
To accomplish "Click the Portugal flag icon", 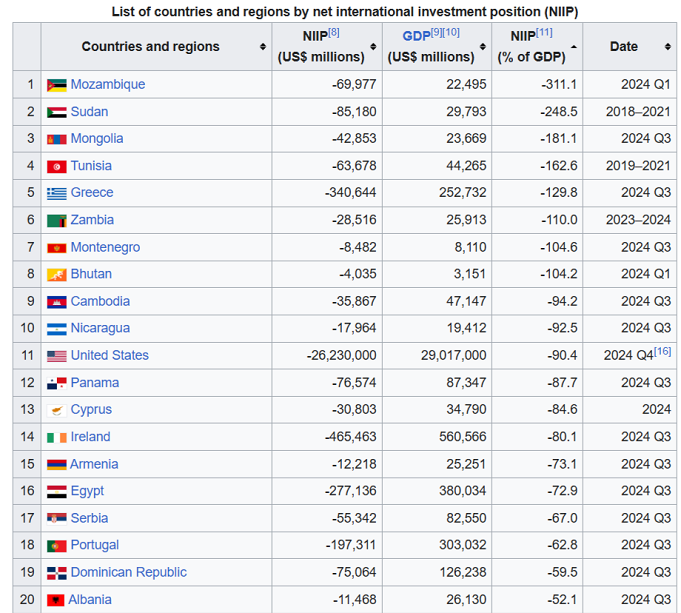I will 56,546.
